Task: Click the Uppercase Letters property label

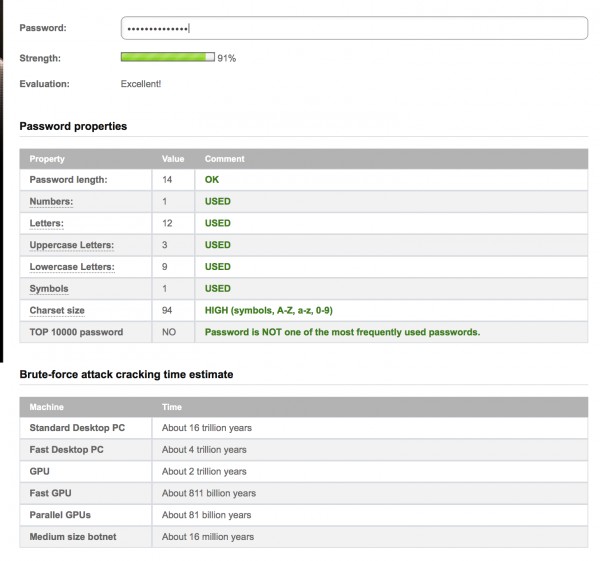Action: click(x=72, y=245)
